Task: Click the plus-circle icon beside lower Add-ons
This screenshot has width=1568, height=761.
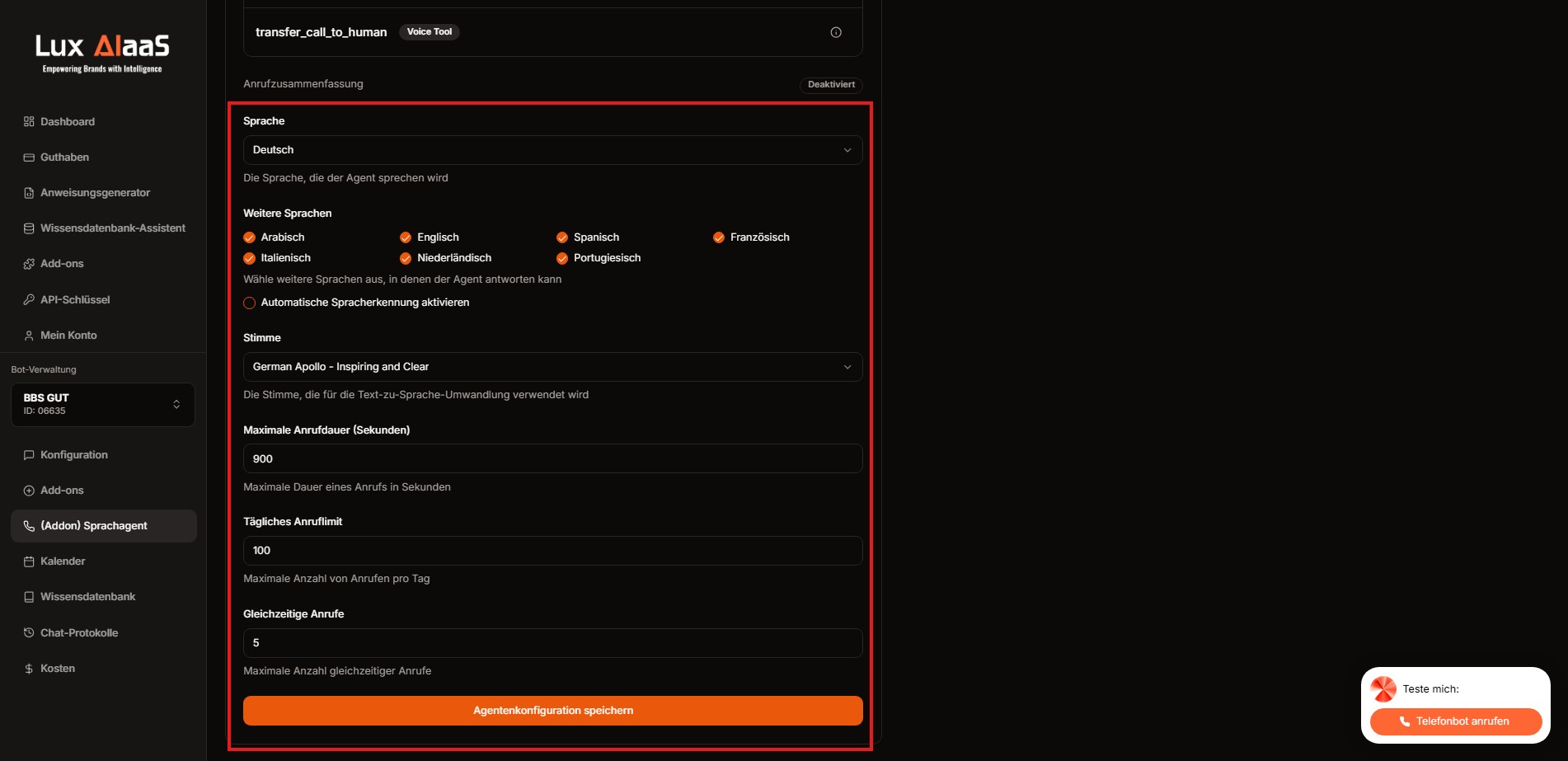Action: (x=29, y=491)
